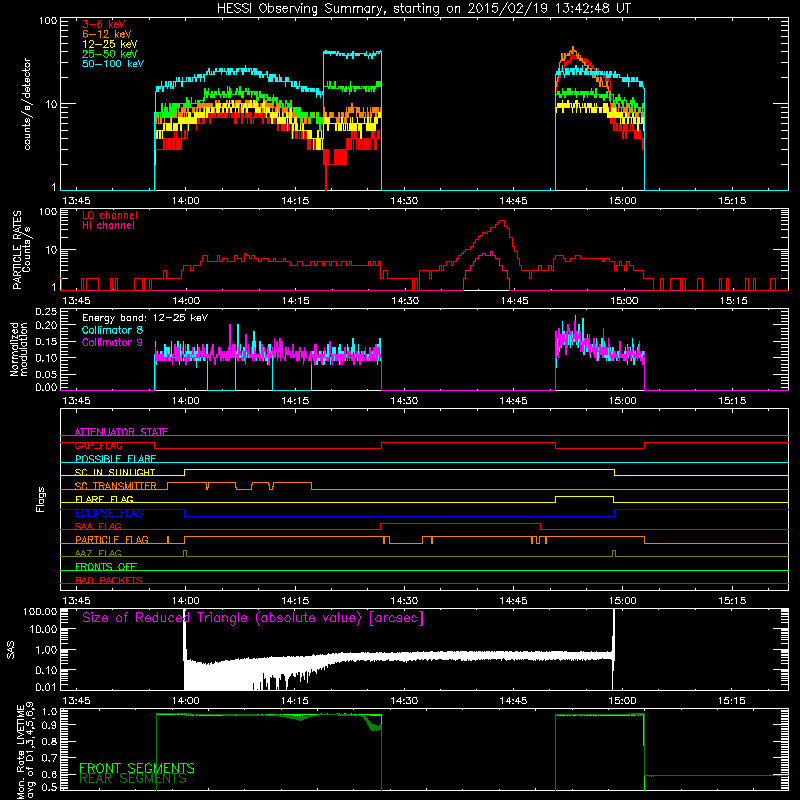The image size is (800, 800).
Task: Click the 14:45 tick under the modulation panel
Action: (513, 401)
